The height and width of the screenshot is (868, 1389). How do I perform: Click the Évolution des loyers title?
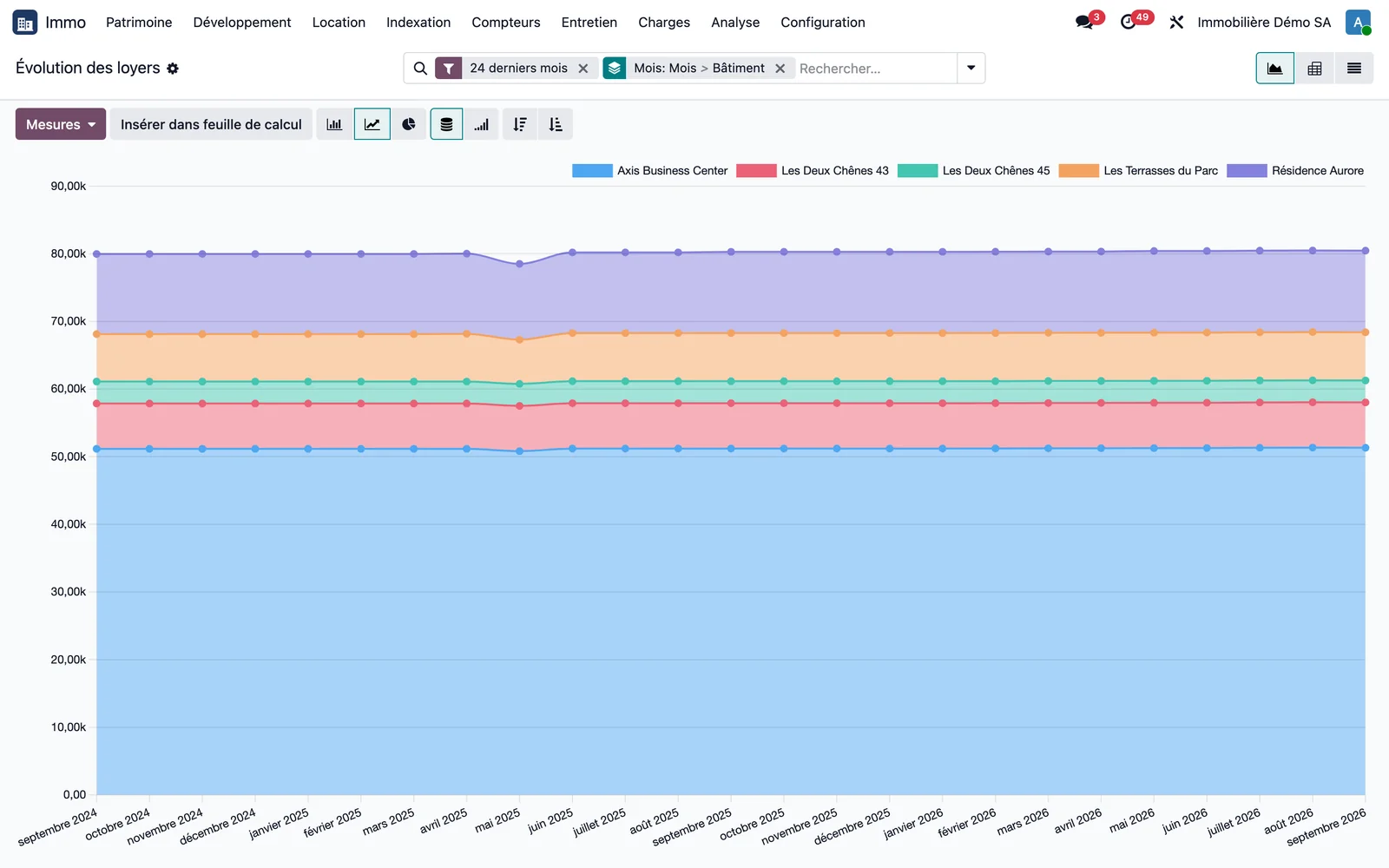(88, 68)
